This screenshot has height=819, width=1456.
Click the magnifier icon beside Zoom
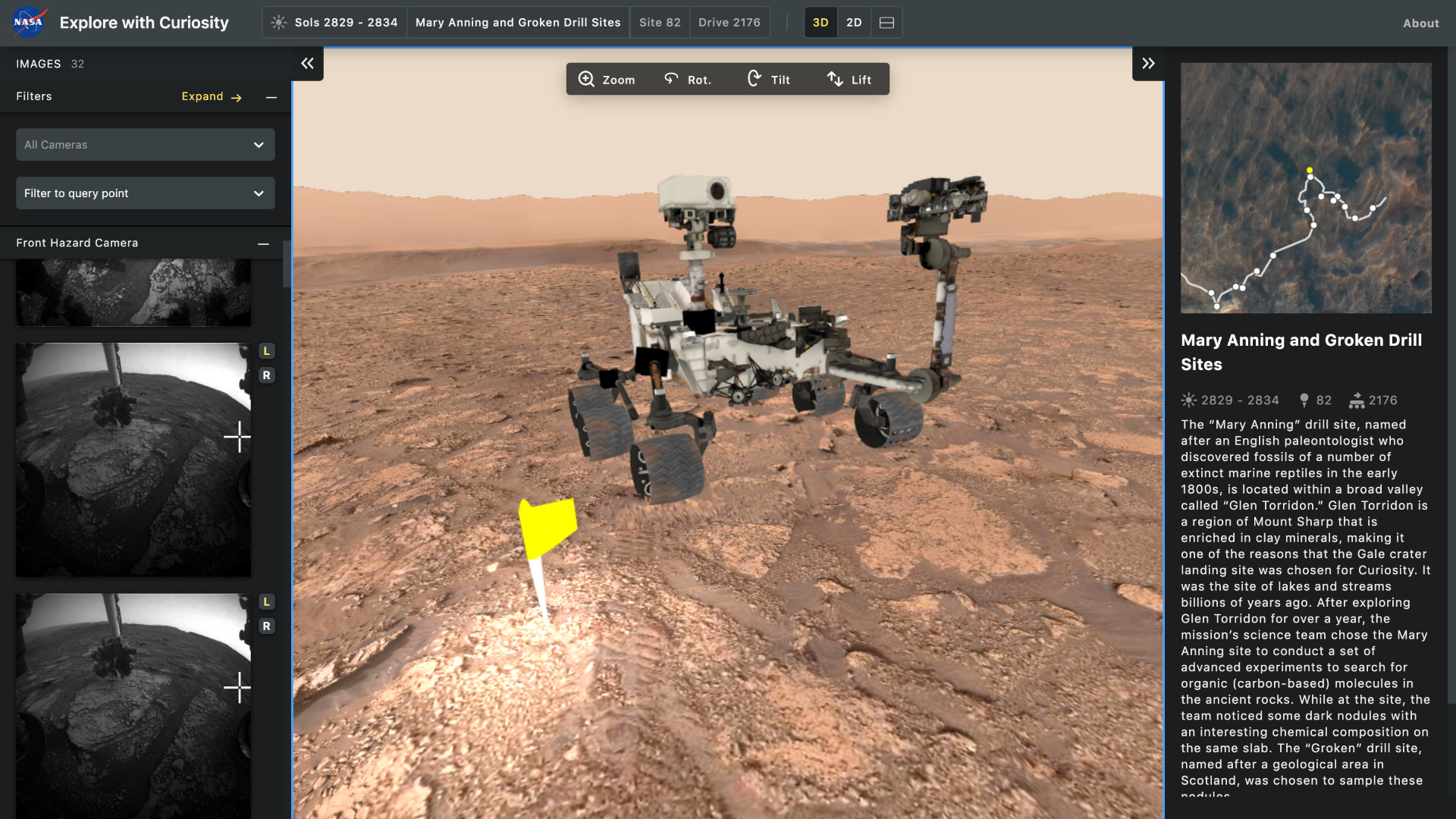click(586, 79)
